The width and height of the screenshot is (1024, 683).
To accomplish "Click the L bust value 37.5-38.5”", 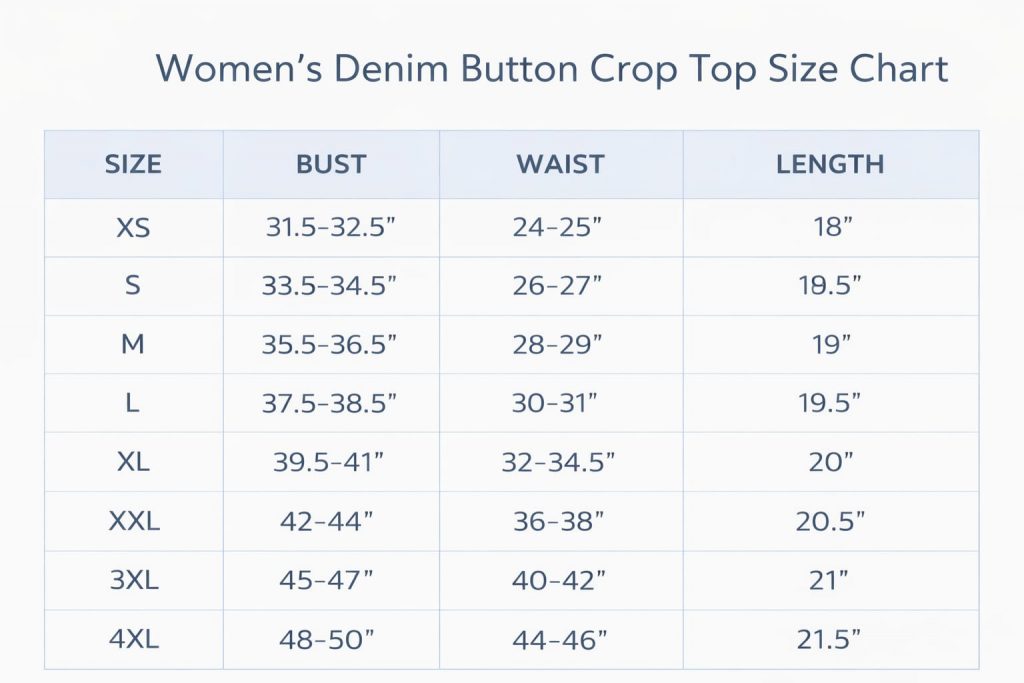I will click(330, 403).
